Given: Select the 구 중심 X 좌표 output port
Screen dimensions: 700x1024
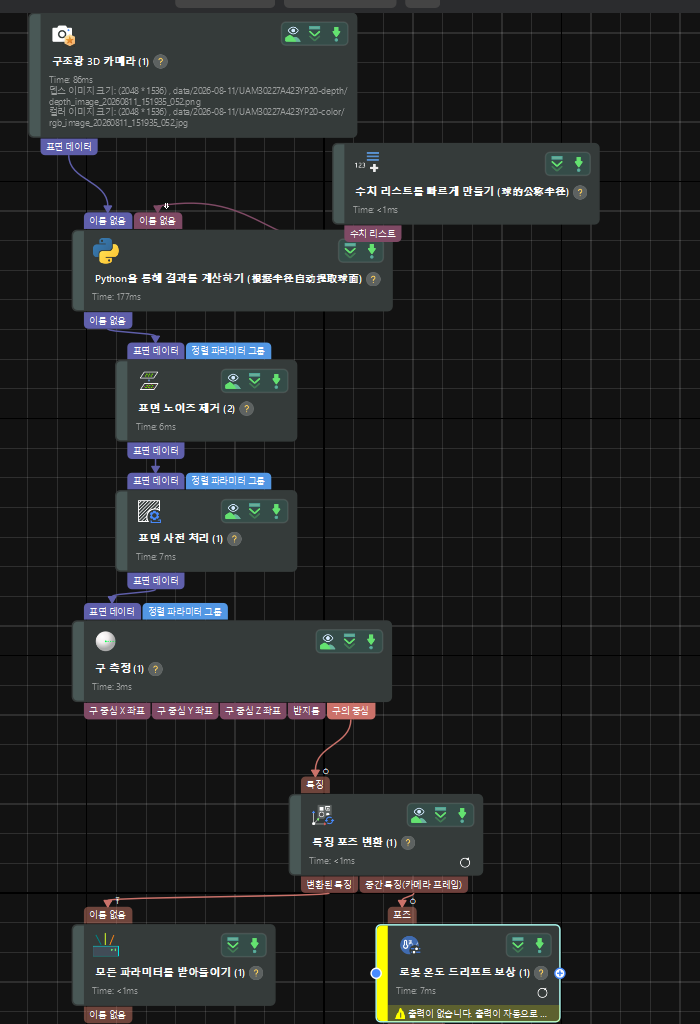Looking at the screenshot, I should [x=118, y=711].
